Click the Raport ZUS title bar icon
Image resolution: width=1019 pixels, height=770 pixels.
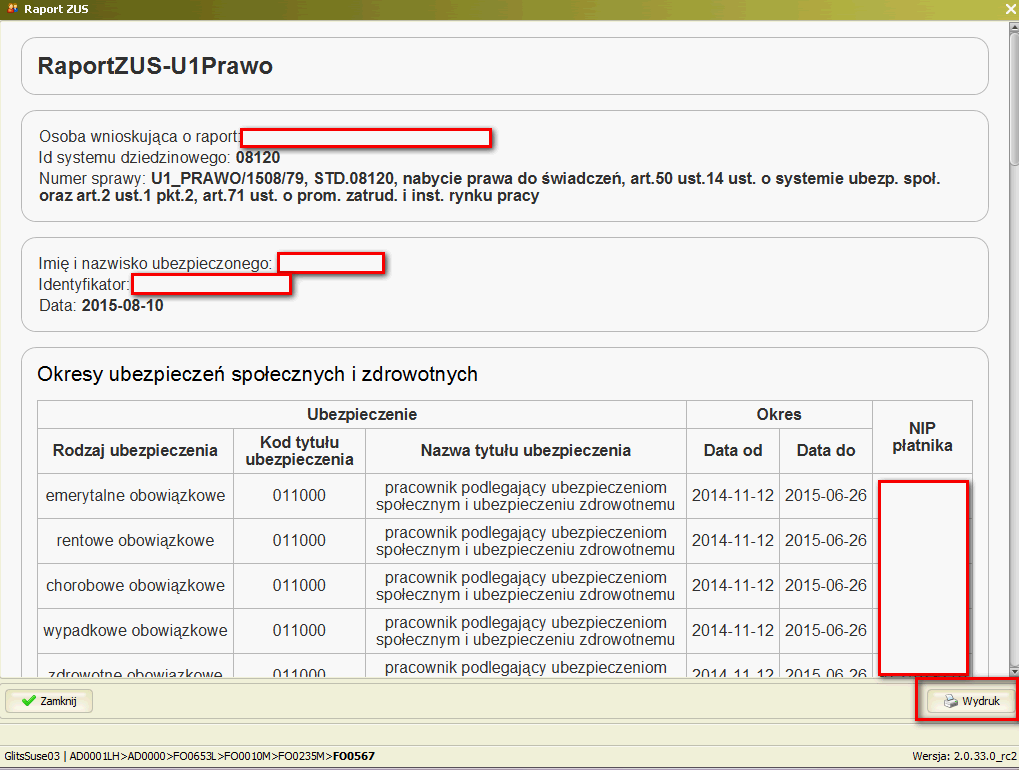point(12,8)
